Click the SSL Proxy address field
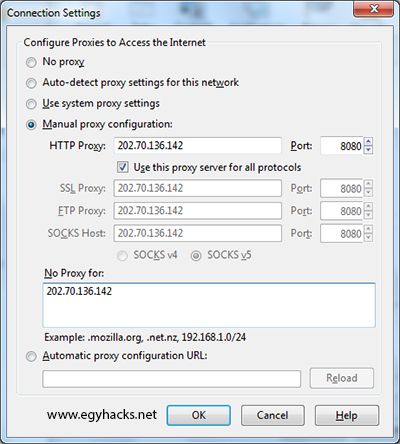 (x=198, y=188)
